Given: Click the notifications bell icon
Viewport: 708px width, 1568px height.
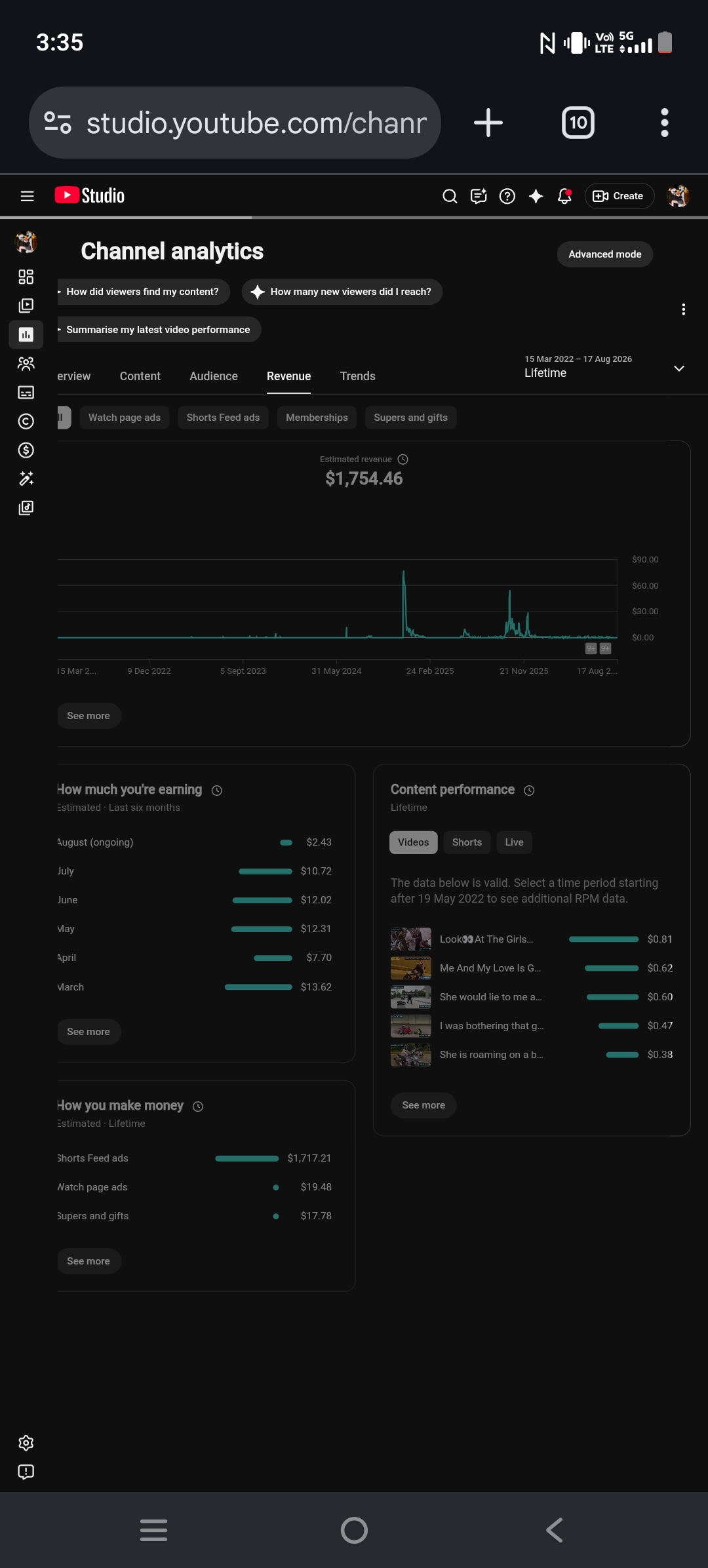Looking at the screenshot, I should (x=564, y=196).
